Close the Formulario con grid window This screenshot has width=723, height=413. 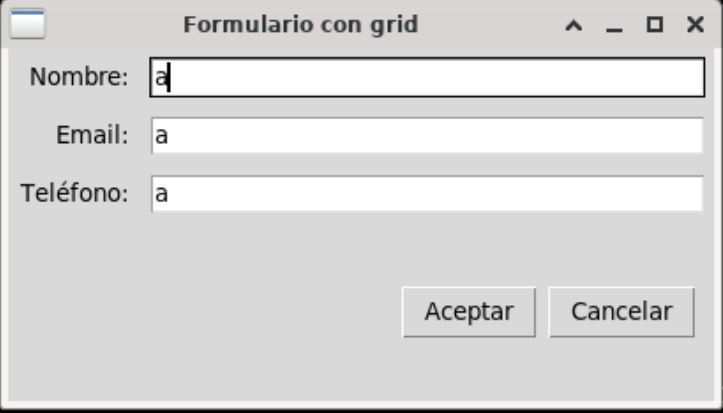(x=695, y=26)
